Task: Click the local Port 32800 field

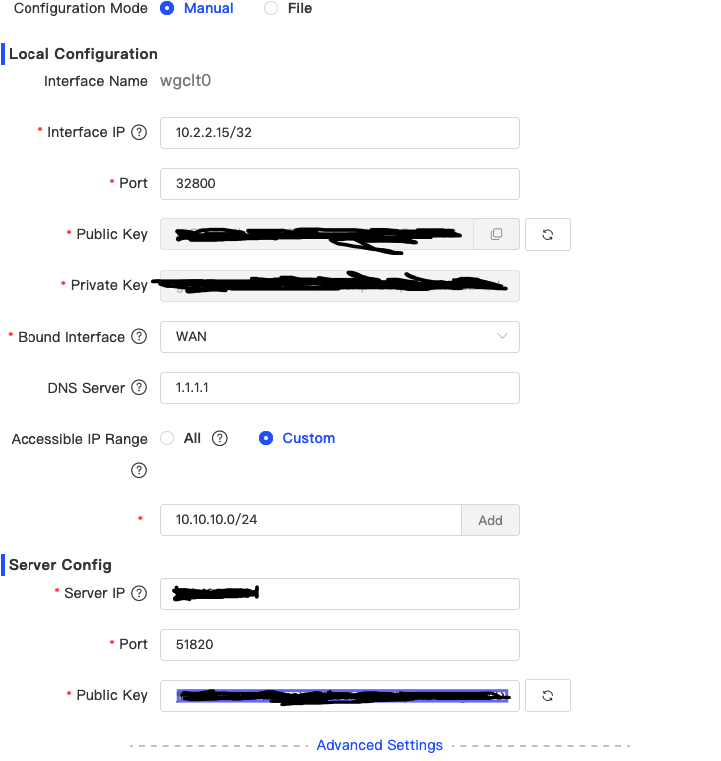Action: [339, 183]
